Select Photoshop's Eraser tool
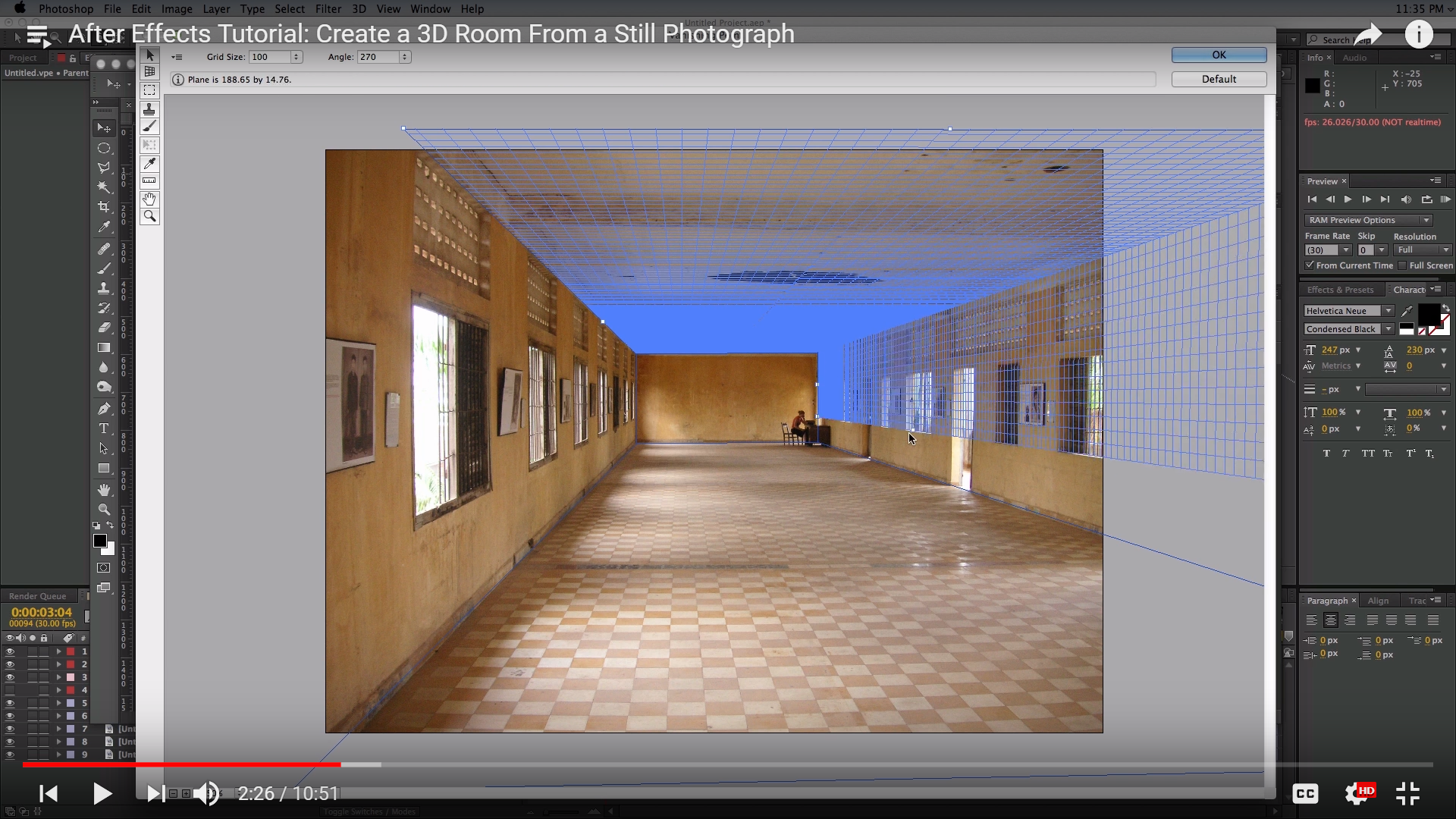Viewport: 1456px width, 819px height. coord(104,328)
